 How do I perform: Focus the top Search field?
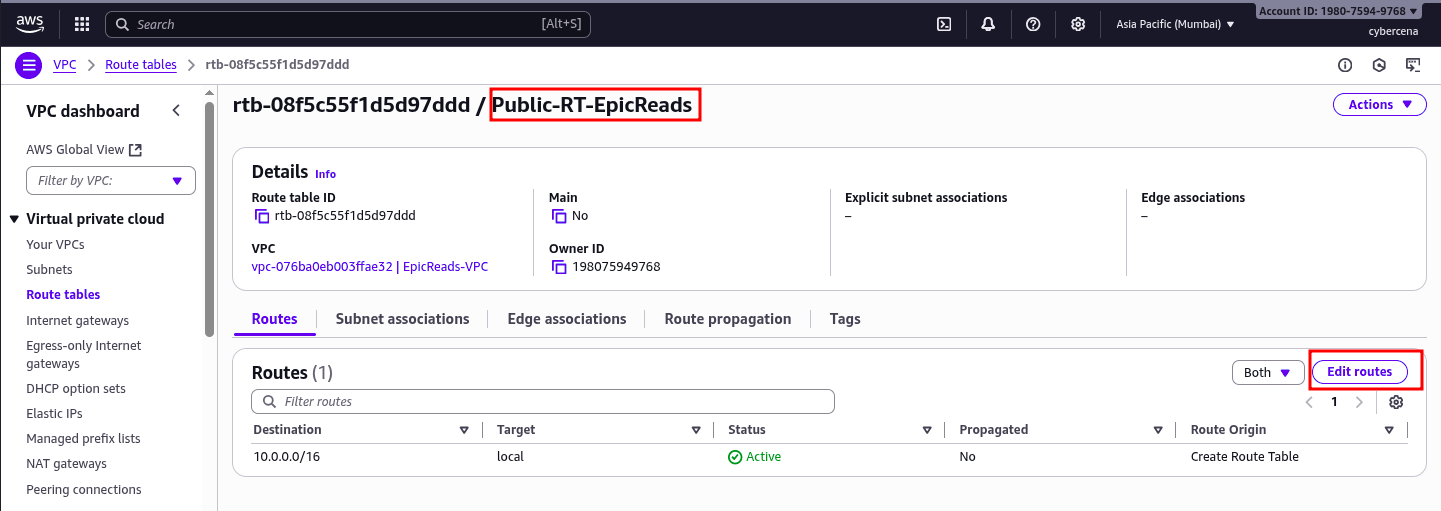348,24
